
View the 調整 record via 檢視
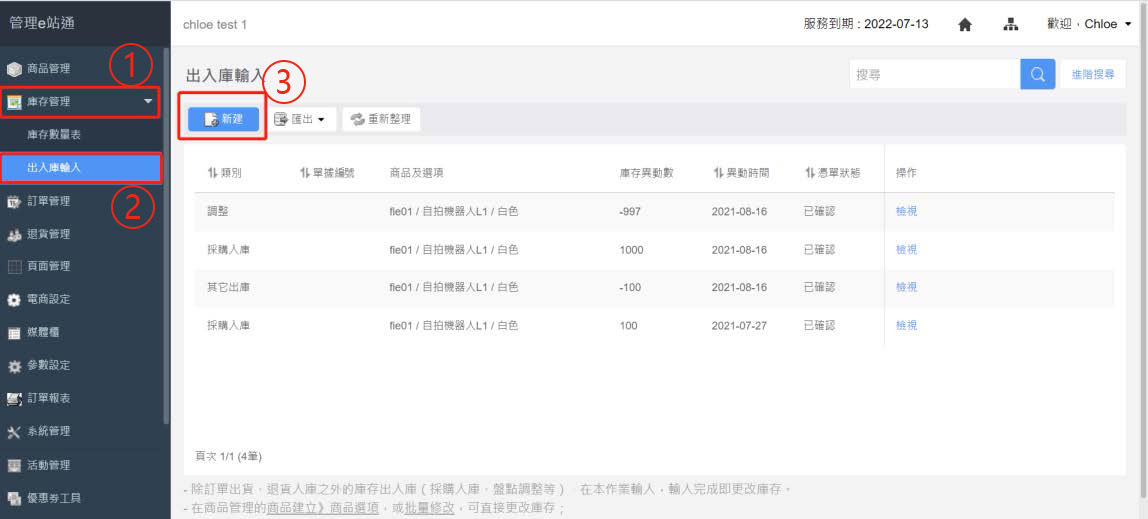coord(906,212)
